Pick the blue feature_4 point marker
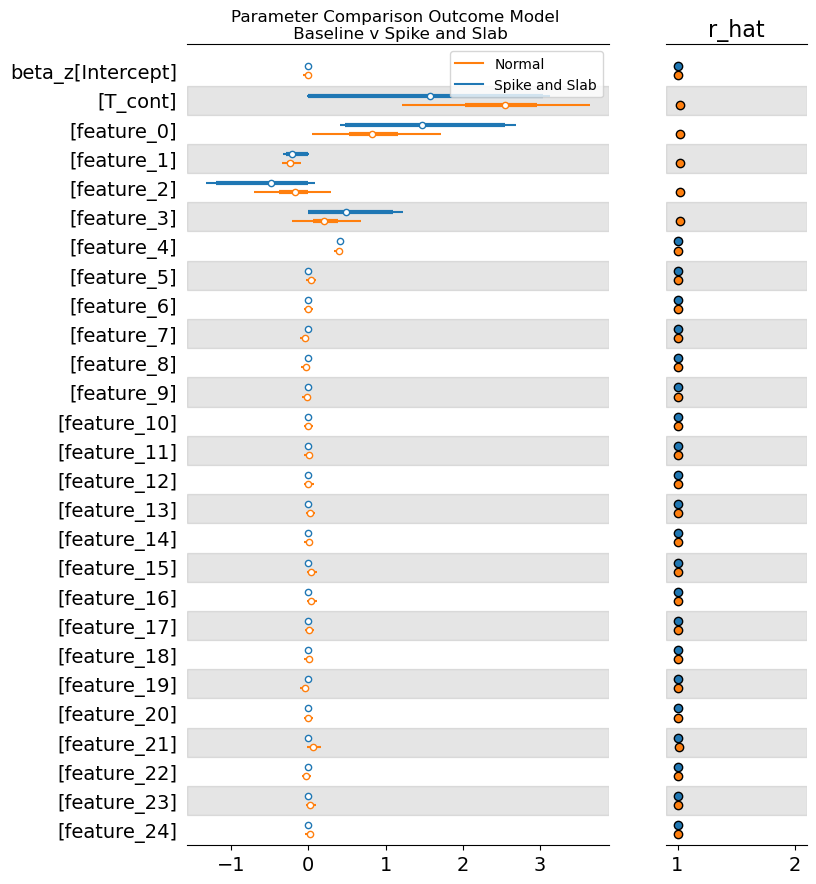 tap(340, 242)
